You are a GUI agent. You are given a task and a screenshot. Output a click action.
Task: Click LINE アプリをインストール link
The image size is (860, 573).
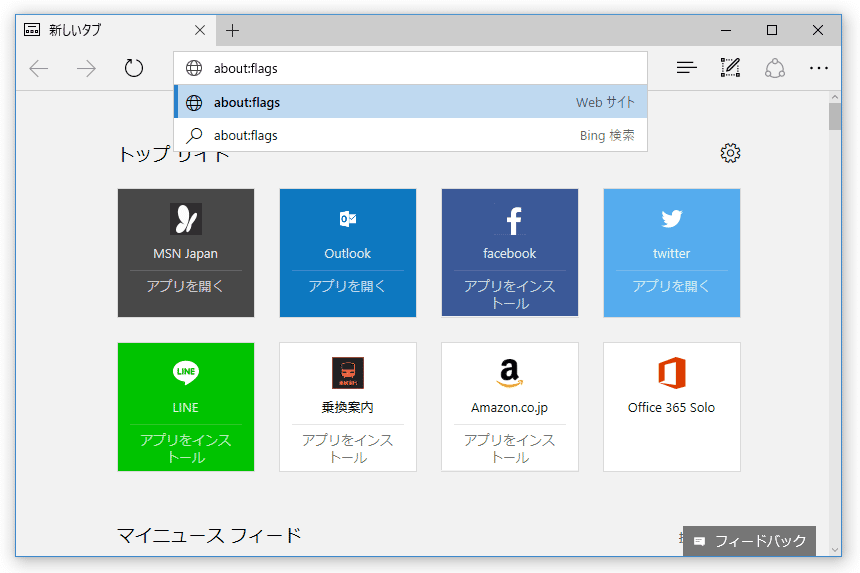185,449
